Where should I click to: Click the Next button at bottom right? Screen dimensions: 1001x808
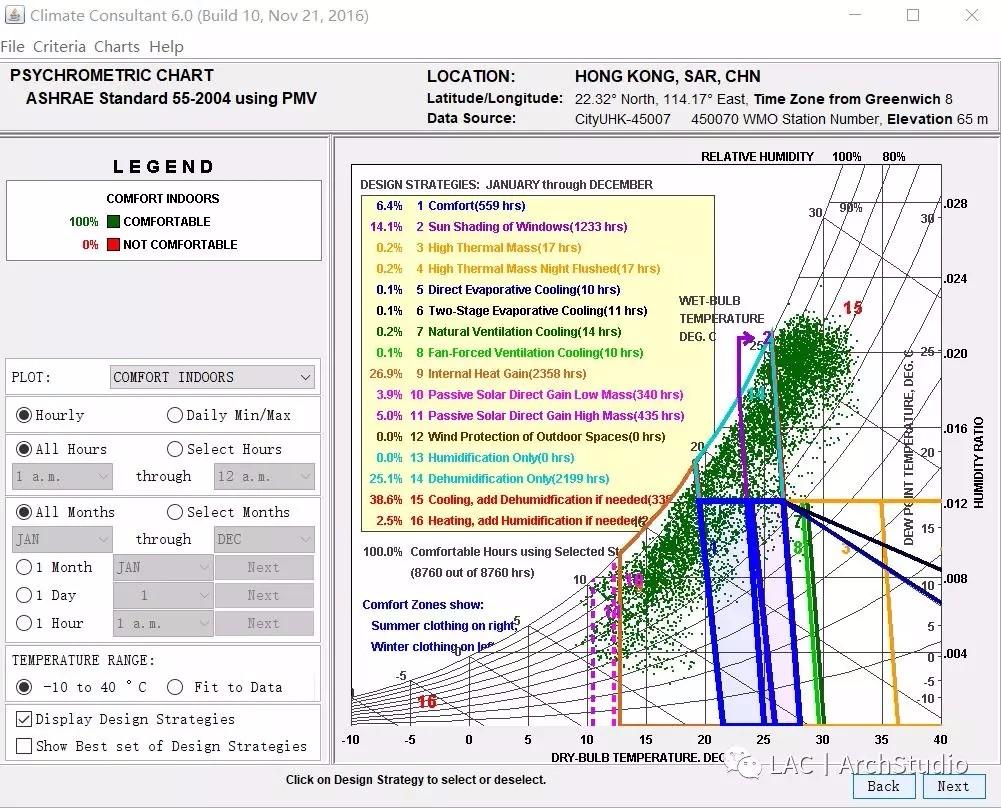point(953,786)
